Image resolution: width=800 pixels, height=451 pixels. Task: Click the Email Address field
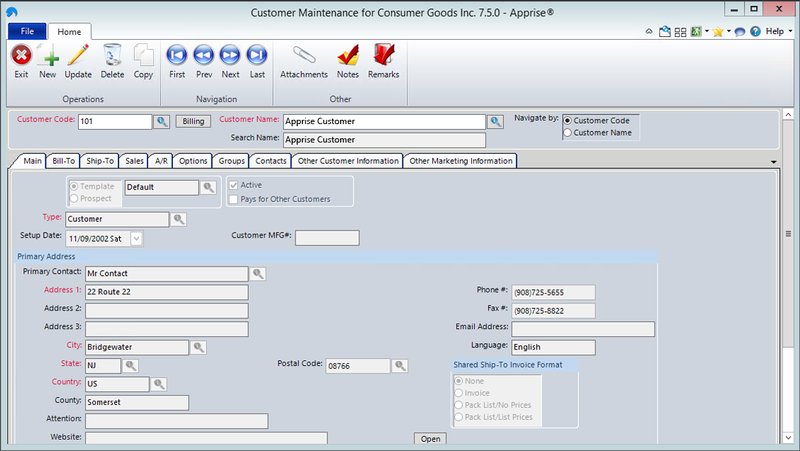[583, 329]
